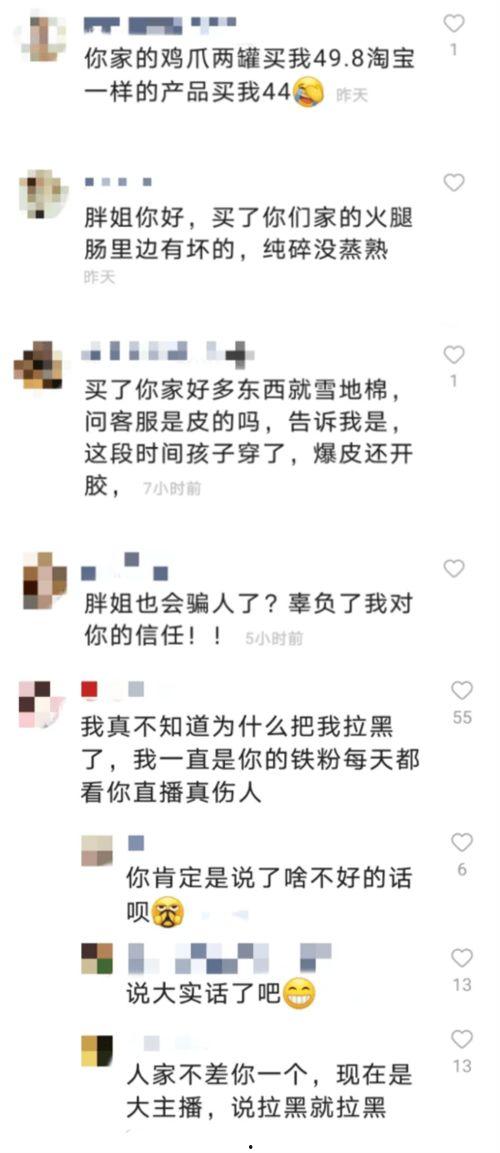
Task: Like the spoiled ham sausage comment
Action: pos(454,182)
